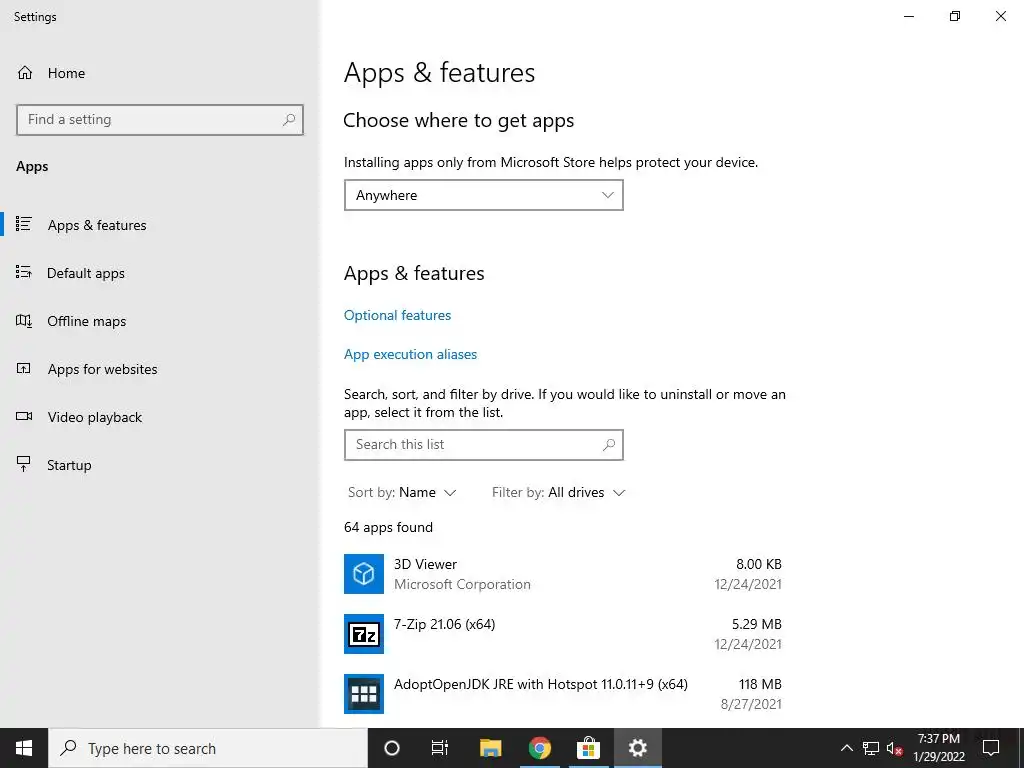Select 3D Viewer app name

pos(425,564)
